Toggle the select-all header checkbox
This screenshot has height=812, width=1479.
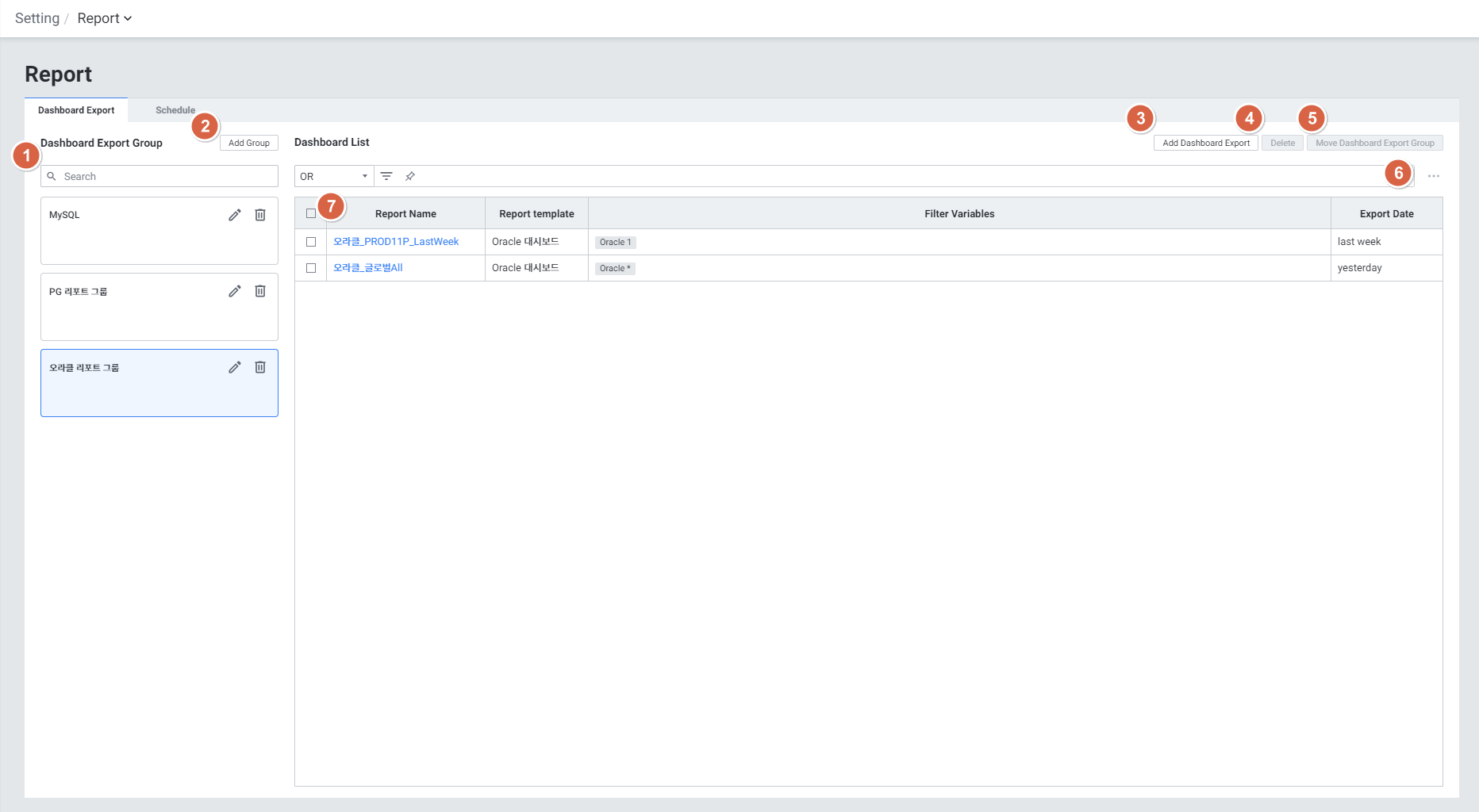click(x=311, y=213)
